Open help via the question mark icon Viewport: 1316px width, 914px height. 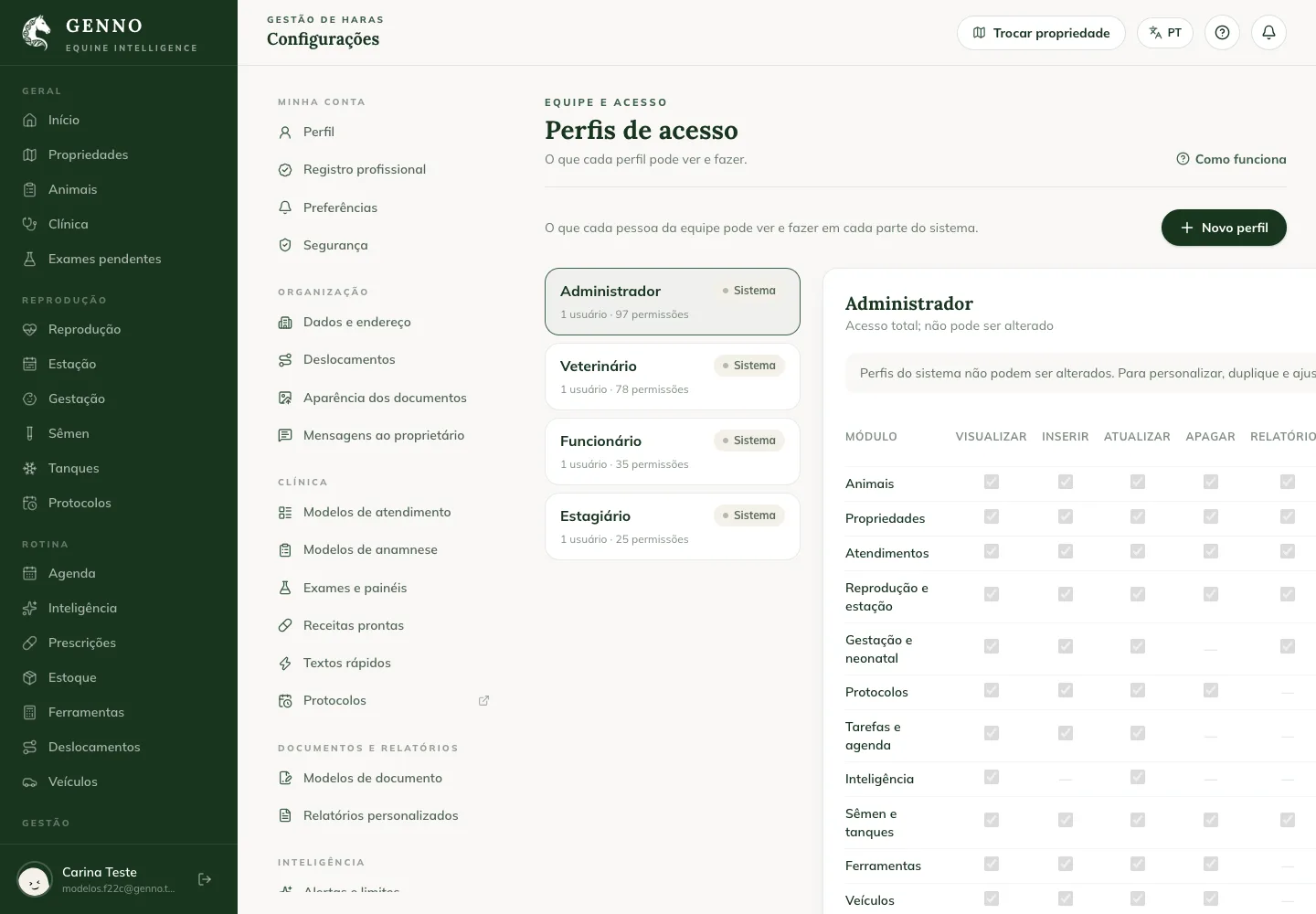(1222, 33)
